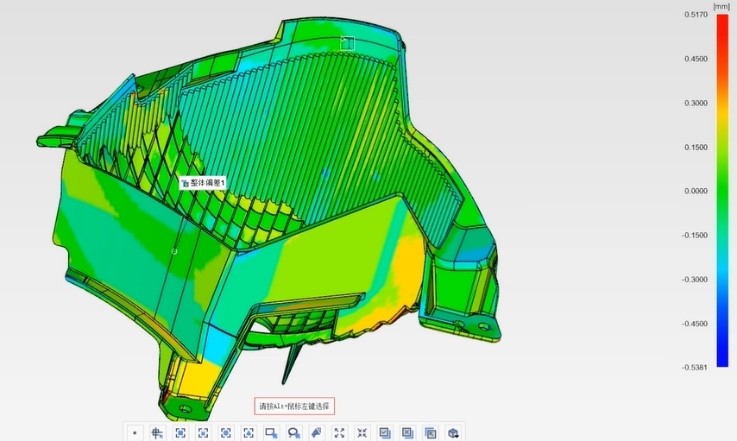Click the coordinate axes icon in toolbar
Viewport: 737px width, 441px height.
pos(157,433)
